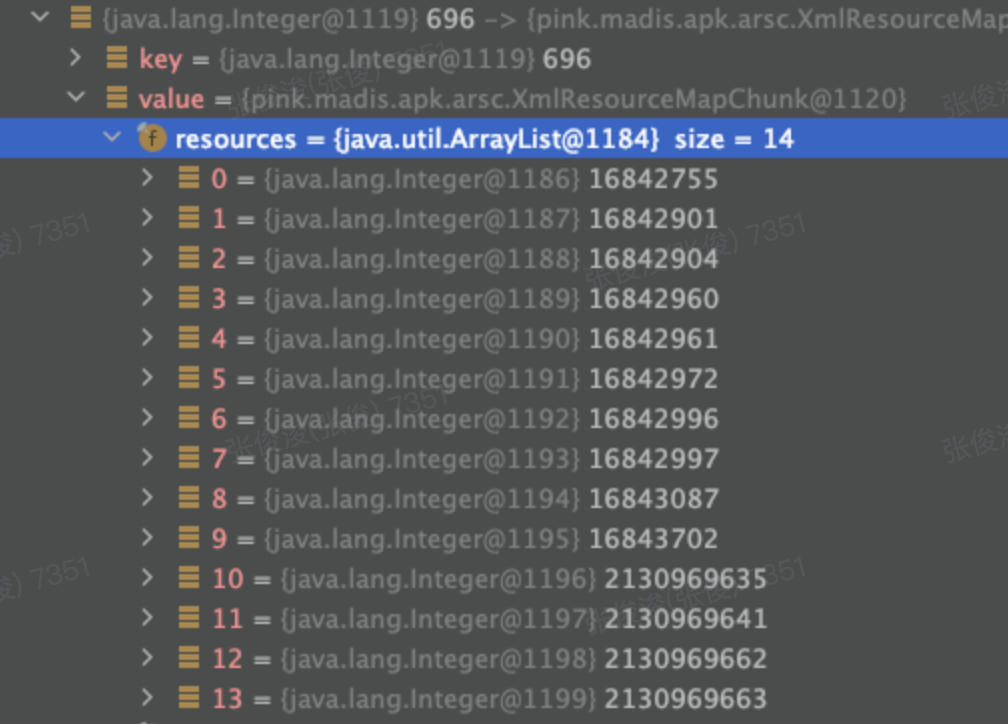Screen dimensions: 1008x724
Task: Click value 16842901 in element 1
Action: click(653, 219)
